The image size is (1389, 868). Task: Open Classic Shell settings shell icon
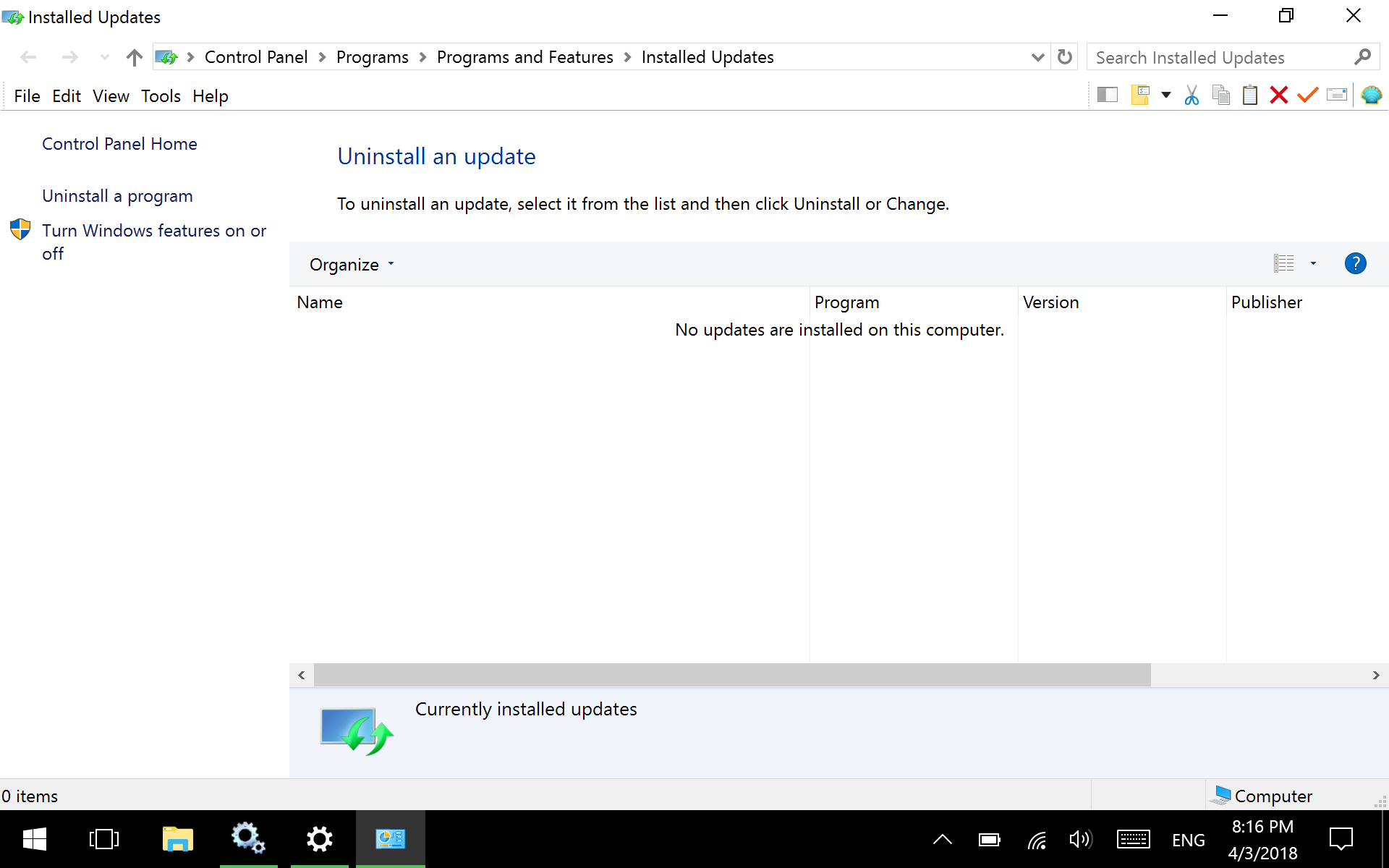1371,95
